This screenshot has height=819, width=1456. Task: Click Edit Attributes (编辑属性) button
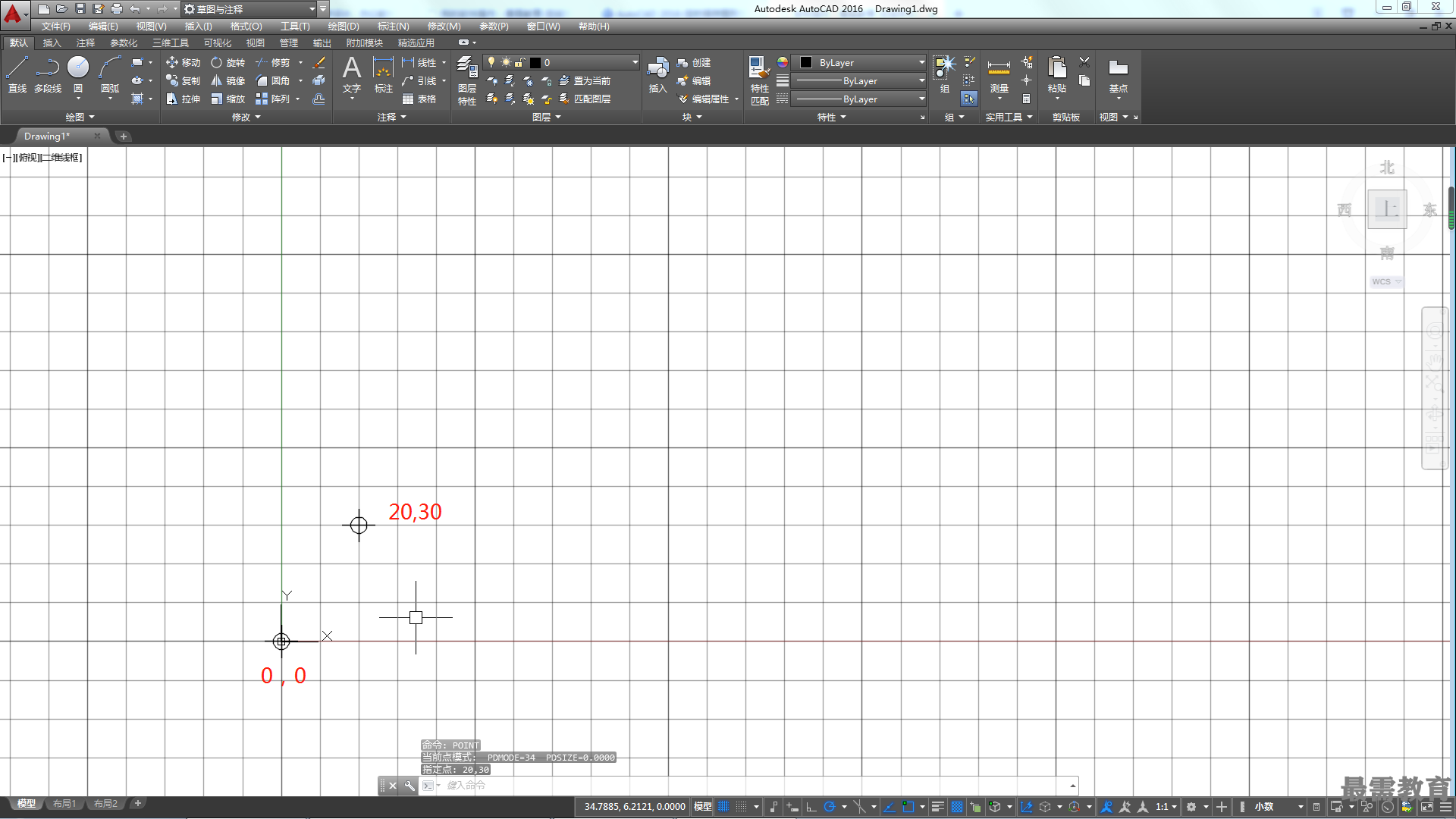click(703, 99)
